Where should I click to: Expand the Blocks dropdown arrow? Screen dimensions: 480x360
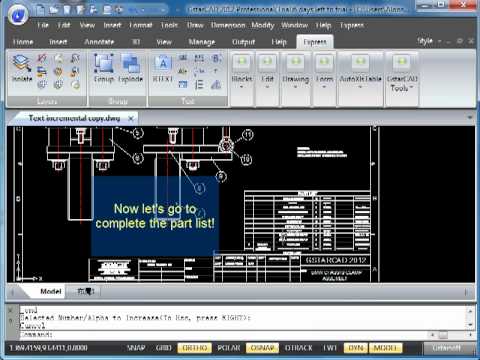(242, 87)
